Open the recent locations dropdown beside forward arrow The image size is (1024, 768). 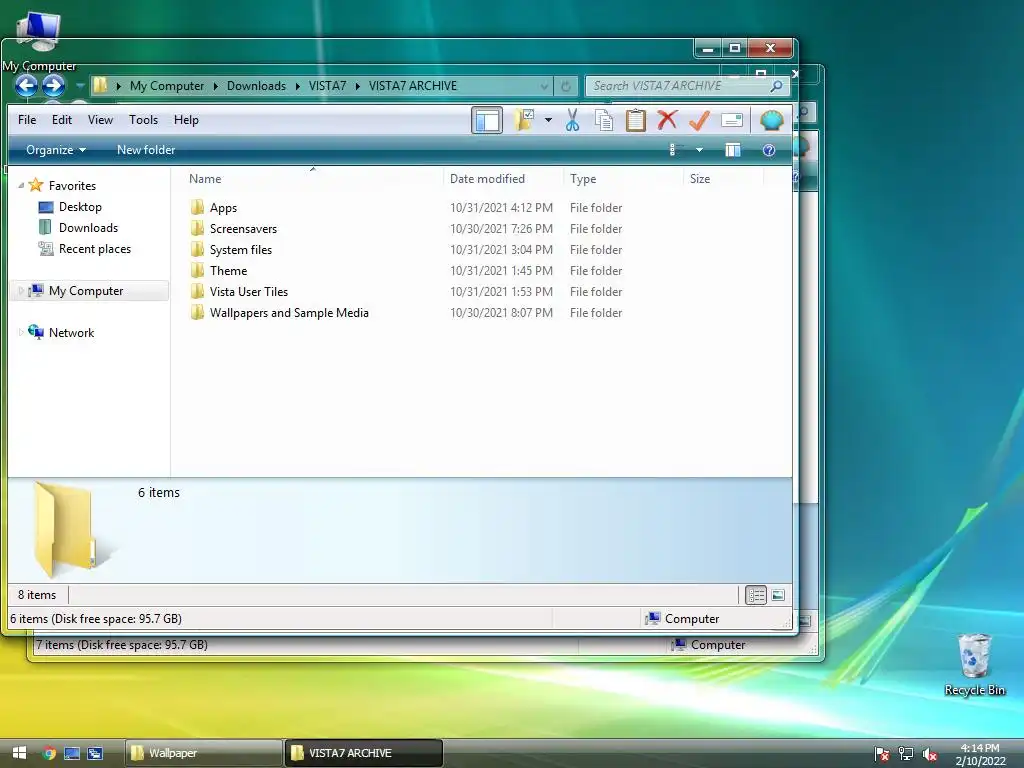pos(80,86)
